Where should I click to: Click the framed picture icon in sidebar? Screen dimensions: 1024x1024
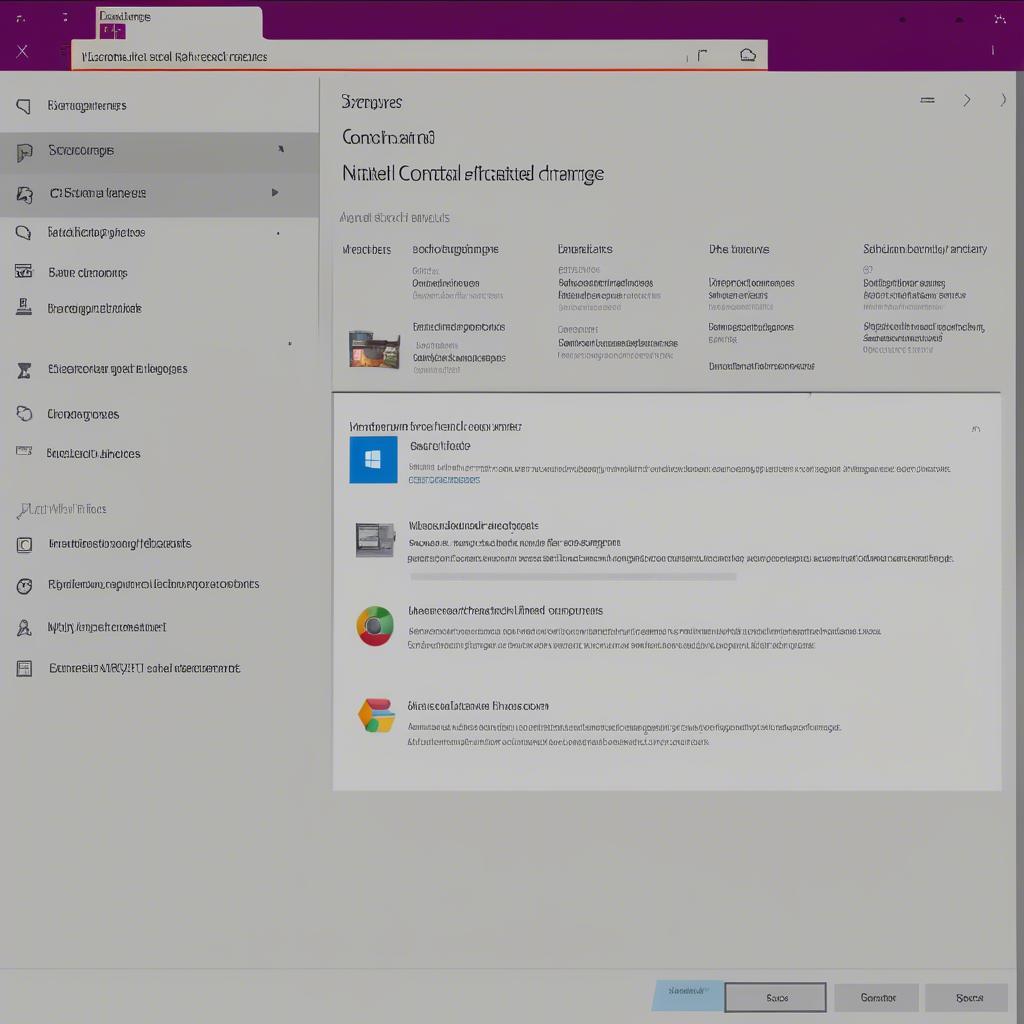pos(24,271)
